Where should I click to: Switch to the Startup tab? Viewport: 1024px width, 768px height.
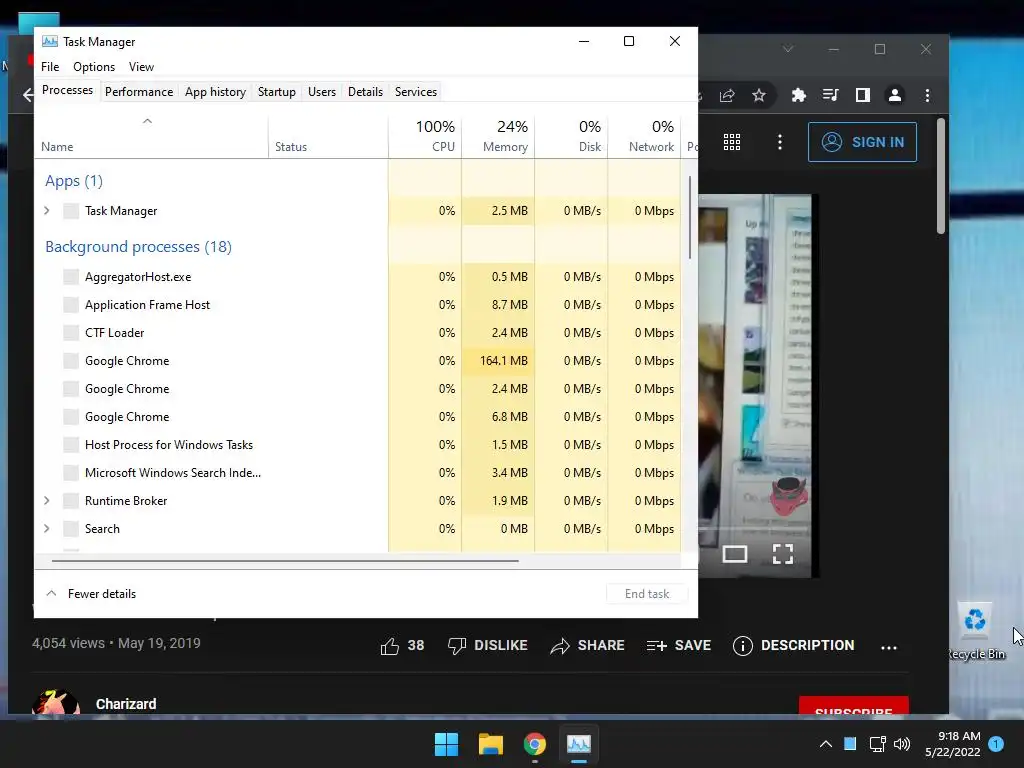pyautogui.click(x=276, y=92)
